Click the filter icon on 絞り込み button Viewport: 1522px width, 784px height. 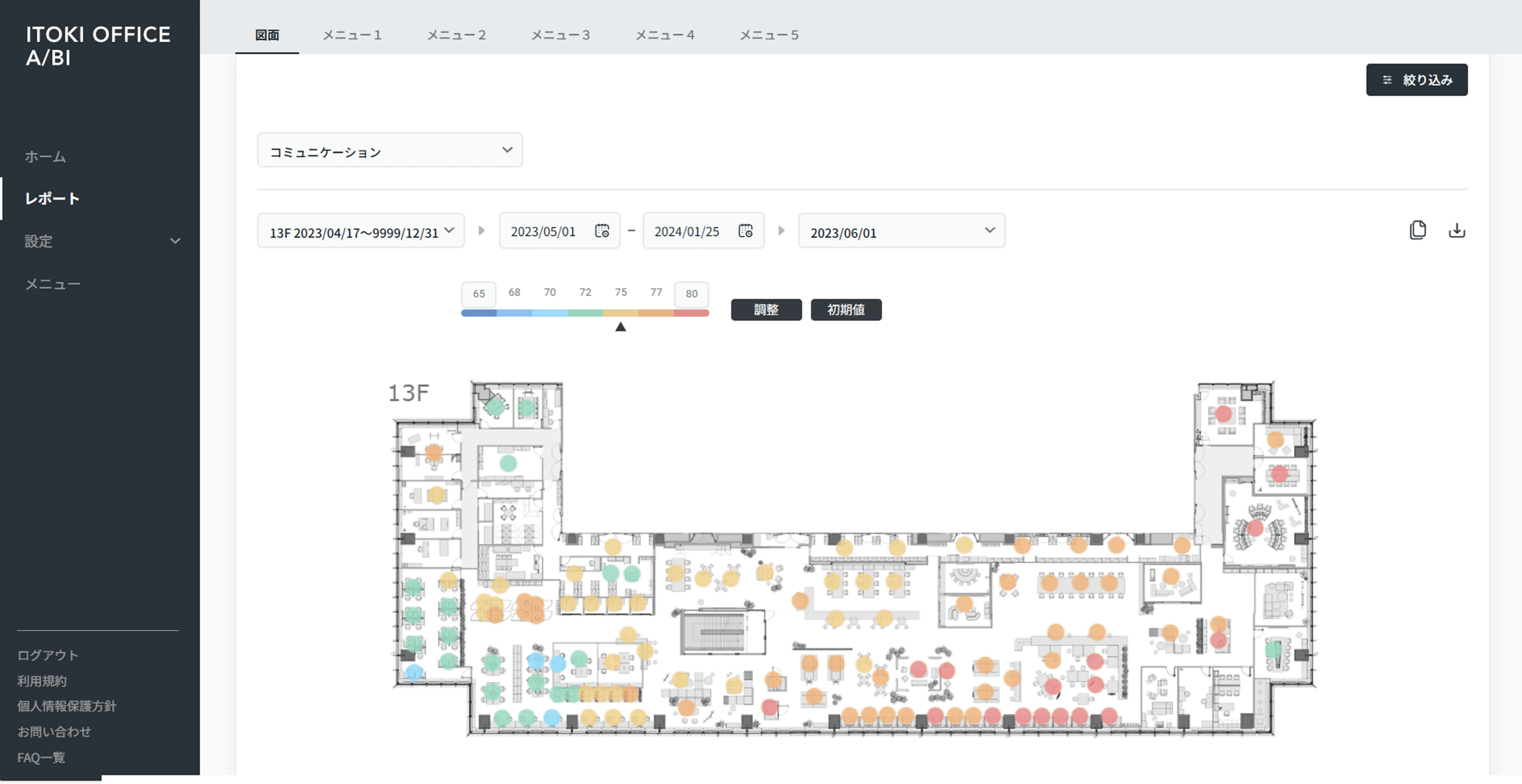click(1387, 80)
